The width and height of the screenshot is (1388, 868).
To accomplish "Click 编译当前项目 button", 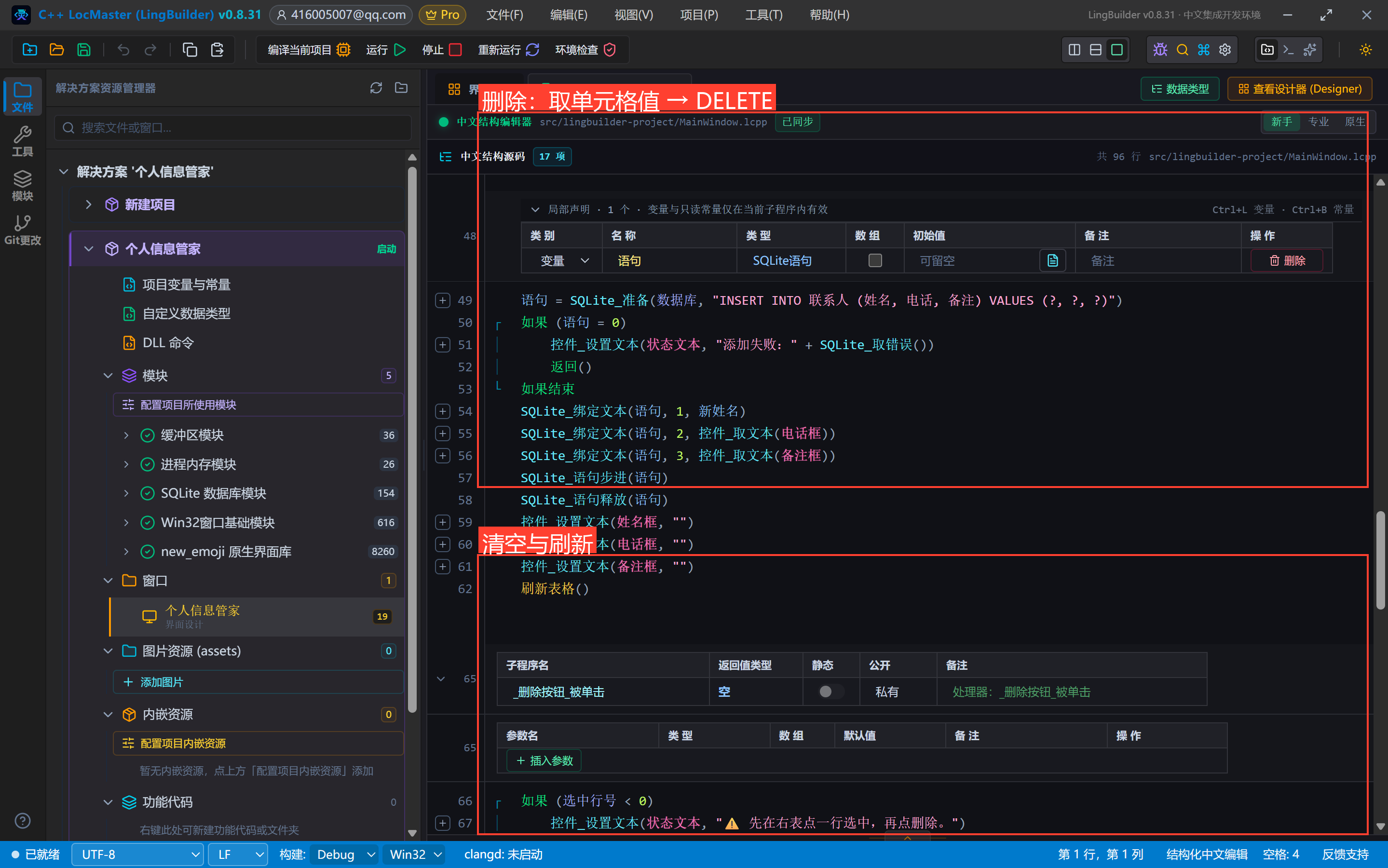I will (309, 50).
